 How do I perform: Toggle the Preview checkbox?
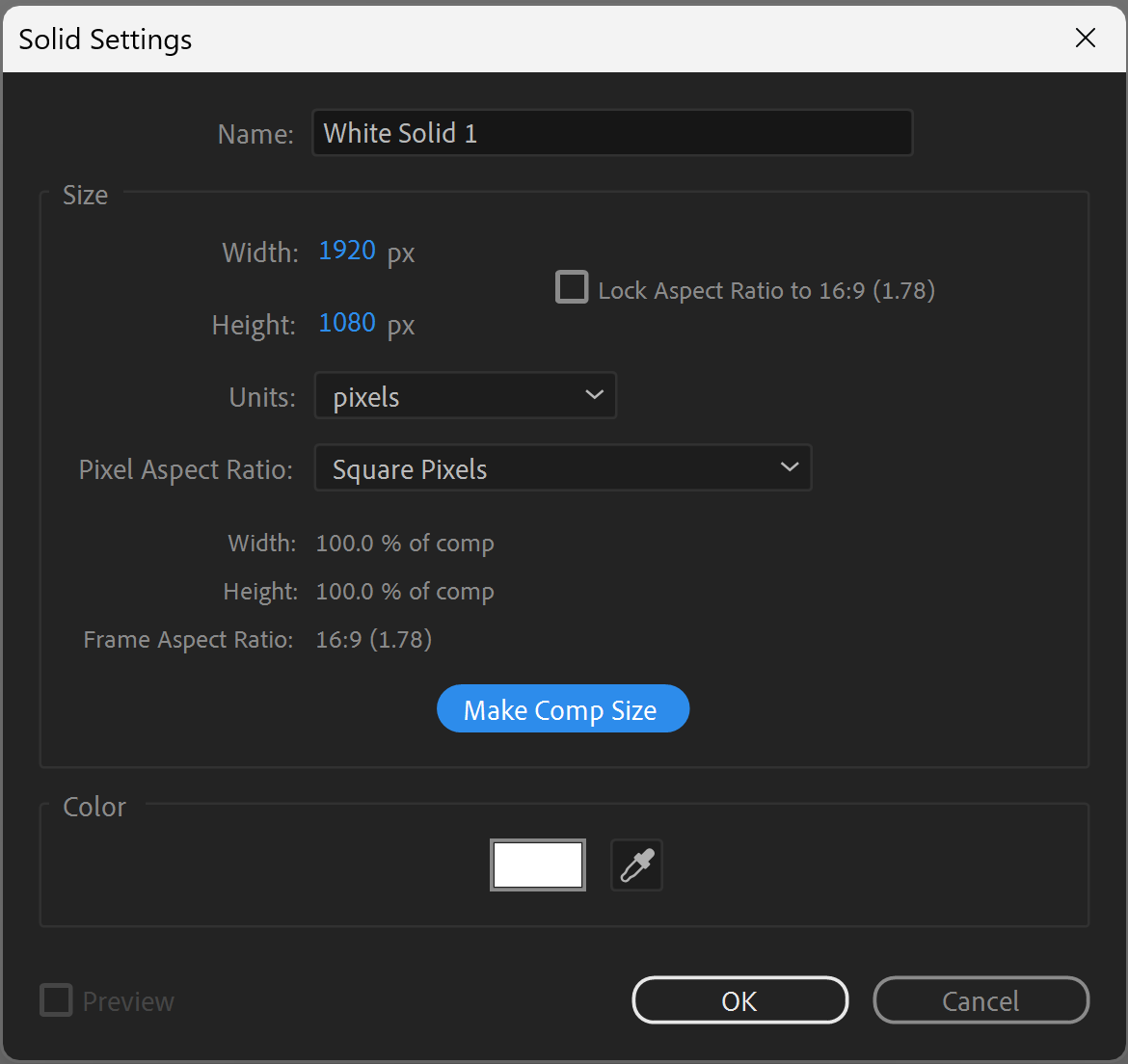point(56,1000)
